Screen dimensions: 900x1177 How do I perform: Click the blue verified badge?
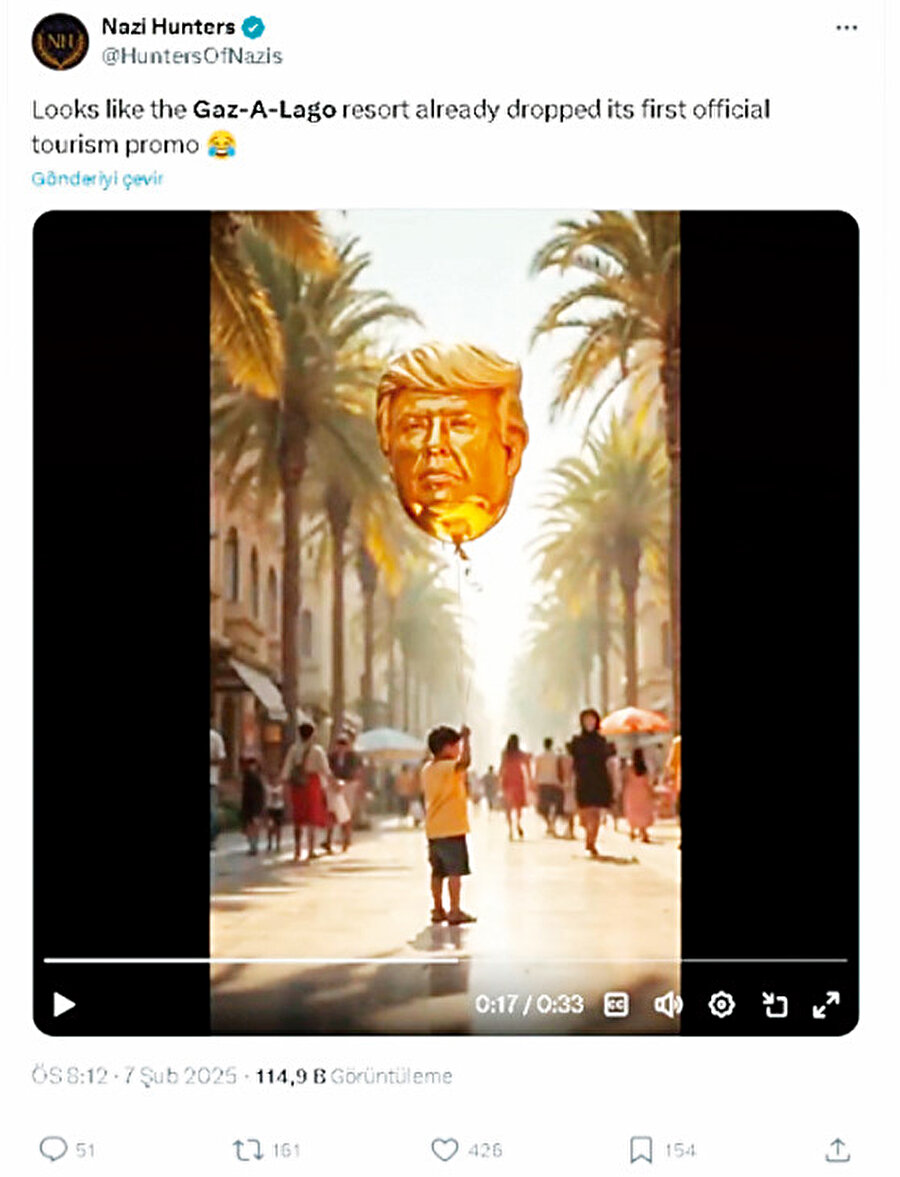[253, 29]
